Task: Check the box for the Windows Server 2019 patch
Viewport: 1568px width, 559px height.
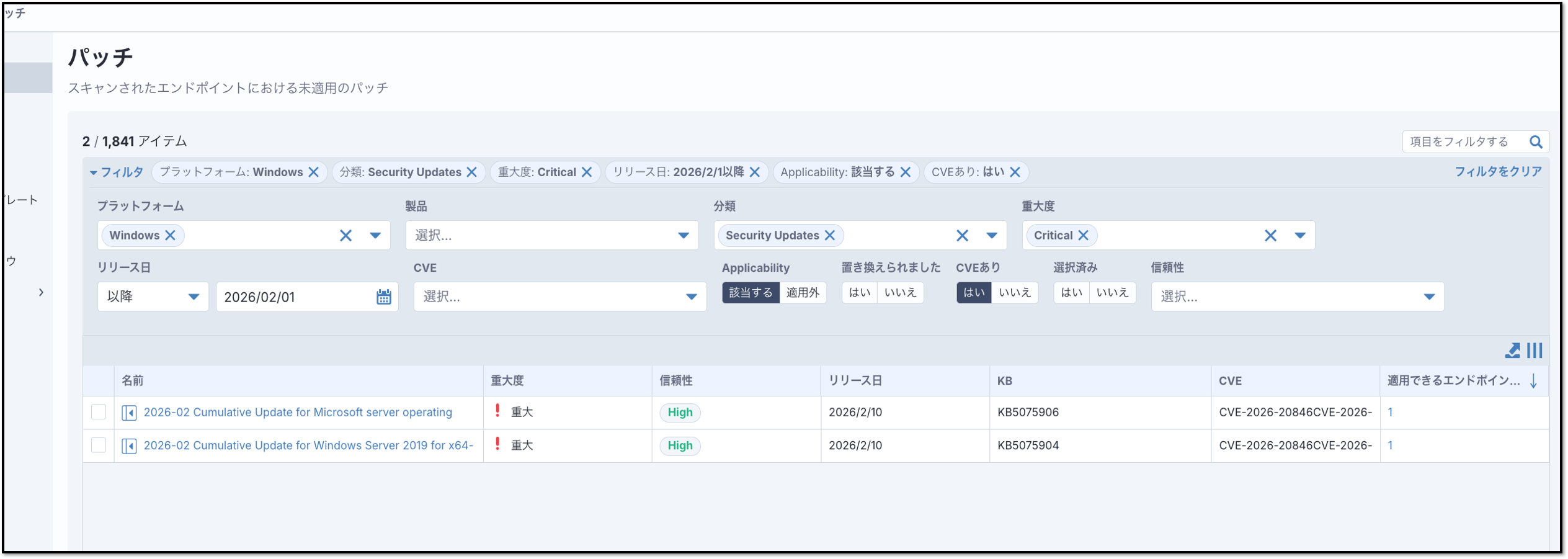Action: tap(99, 445)
